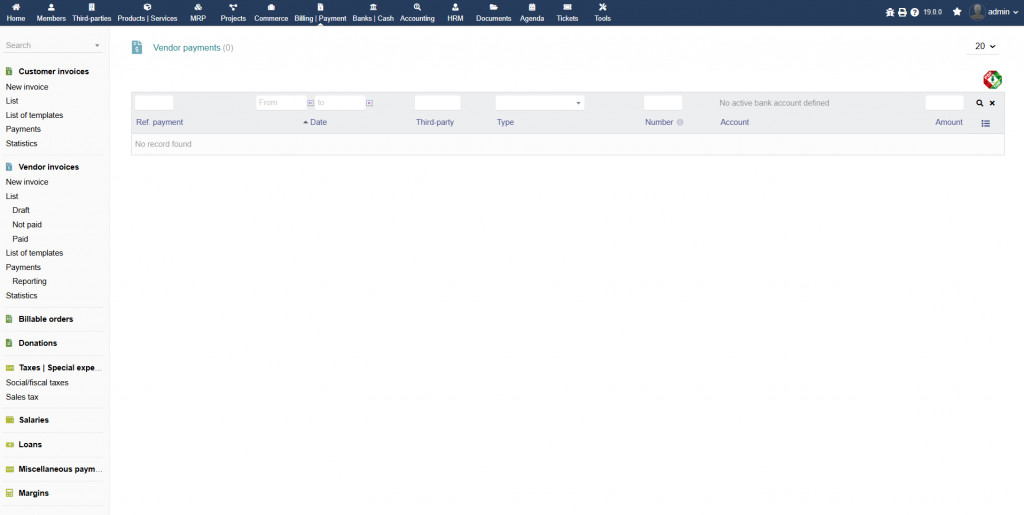Sort by Account column header

click(735, 122)
